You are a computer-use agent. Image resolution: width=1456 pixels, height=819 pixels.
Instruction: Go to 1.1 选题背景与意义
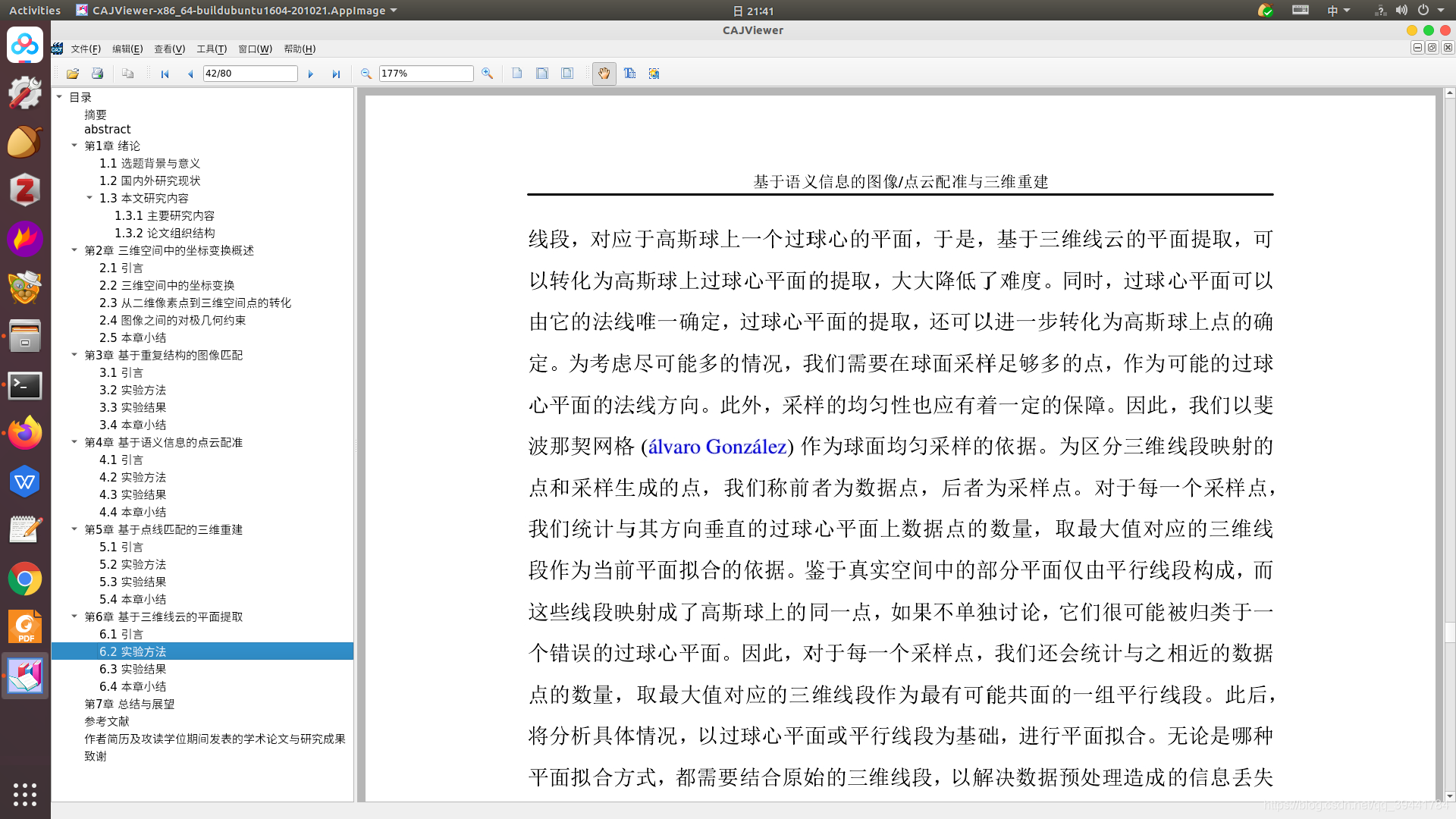pyautogui.click(x=149, y=163)
